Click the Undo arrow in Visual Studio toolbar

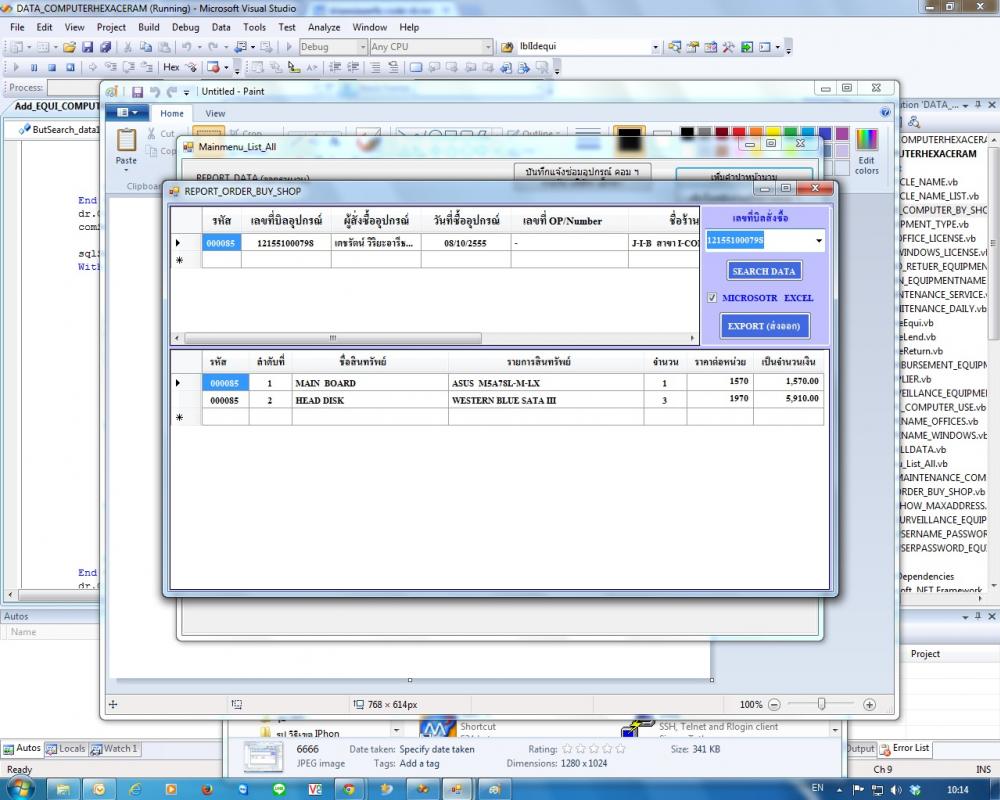[x=186, y=47]
